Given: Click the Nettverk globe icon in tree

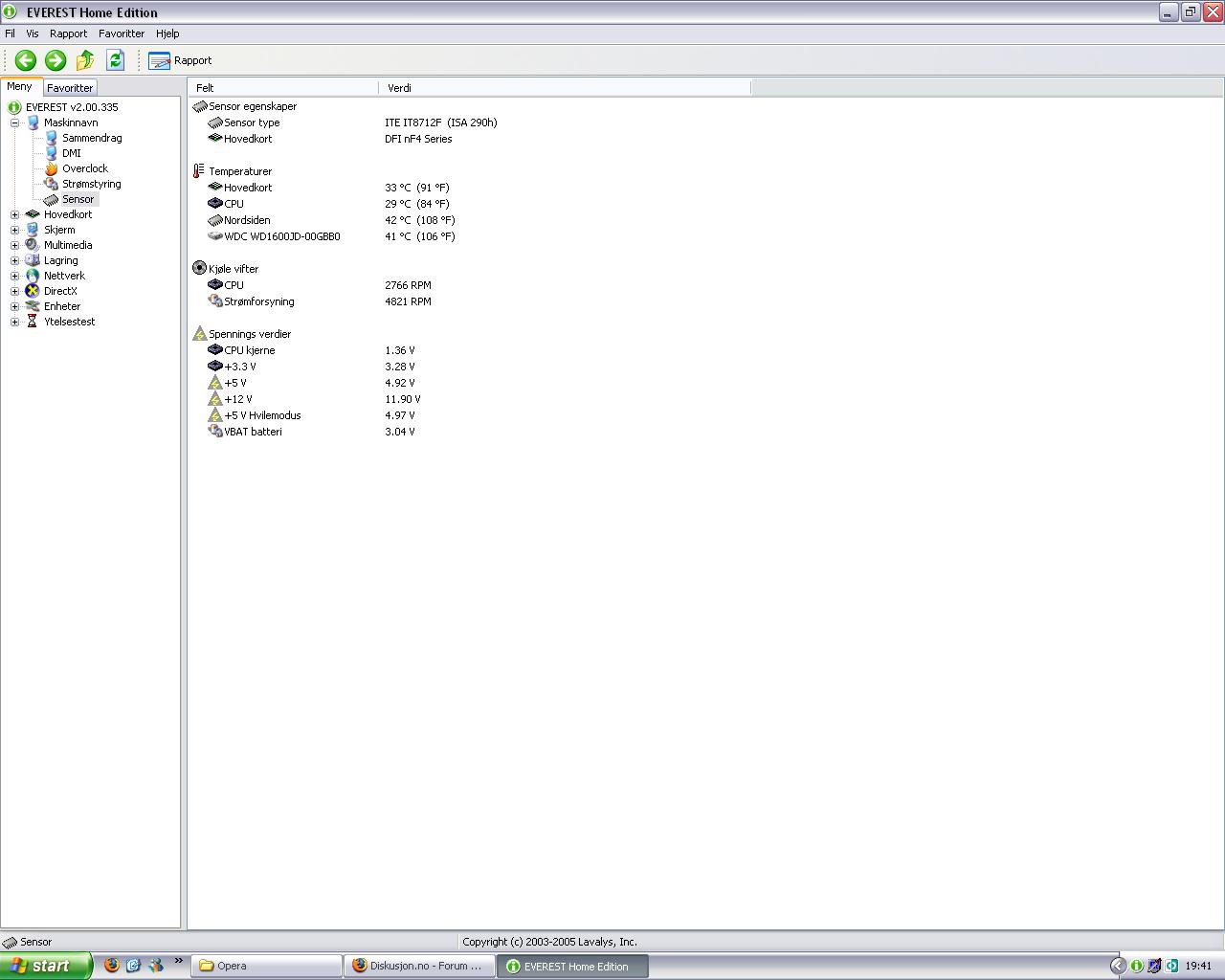Looking at the screenshot, I should pyautogui.click(x=33, y=276).
